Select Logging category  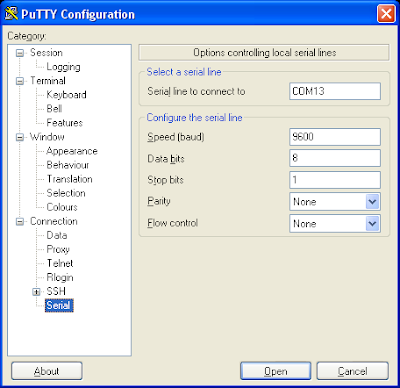click(63, 67)
